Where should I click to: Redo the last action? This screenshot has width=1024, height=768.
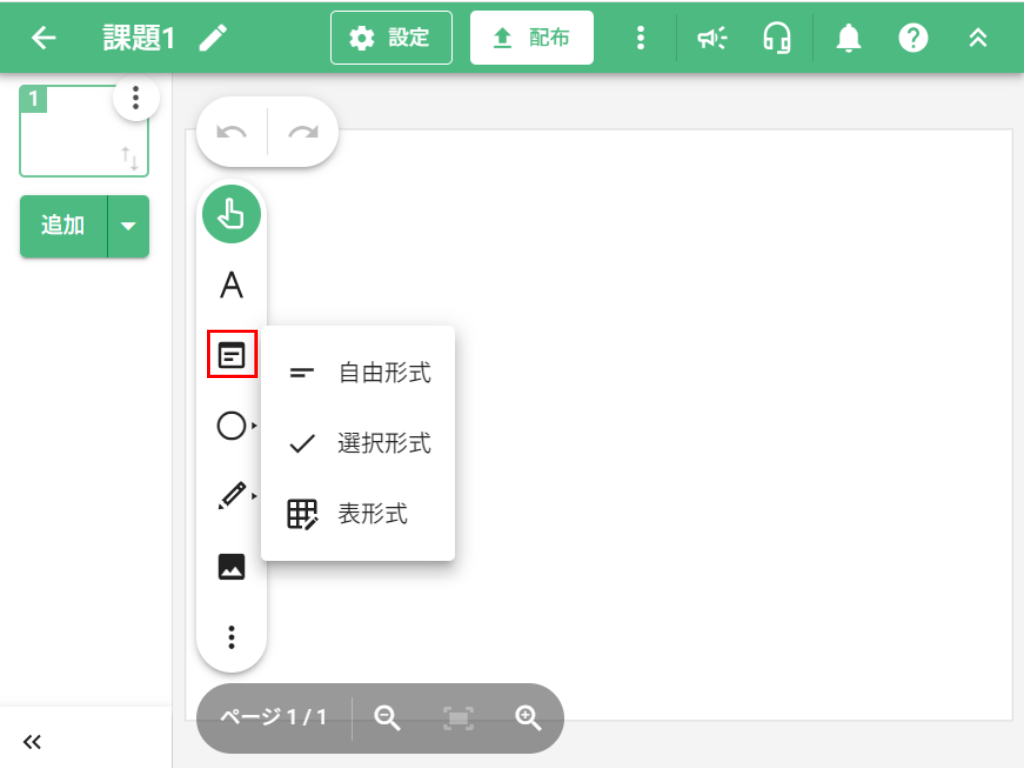[x=303, y=133]
